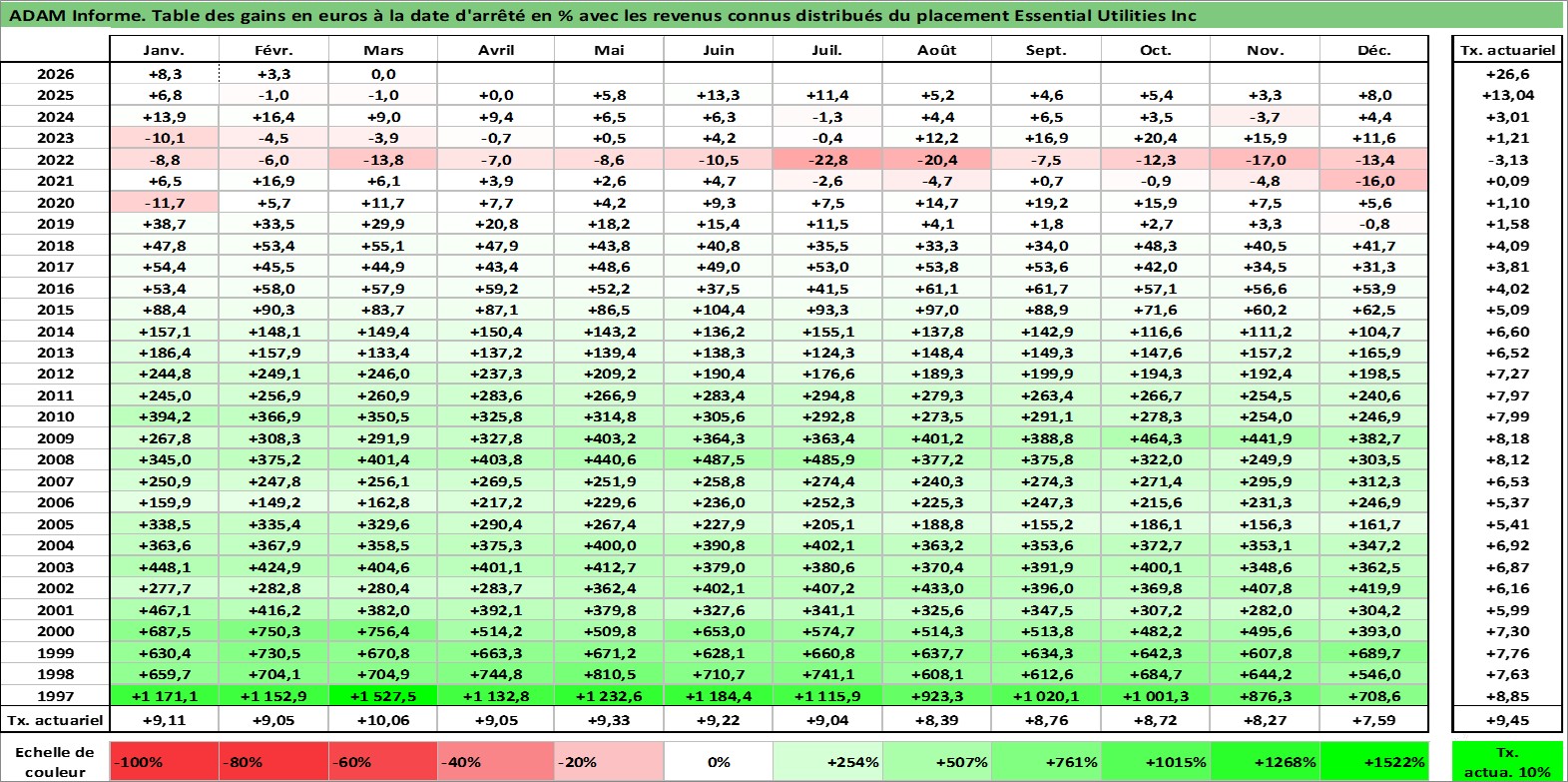Click the 'Déc.' column header
Viewport: 1568px width, 782px height.
coord(1374,50)
